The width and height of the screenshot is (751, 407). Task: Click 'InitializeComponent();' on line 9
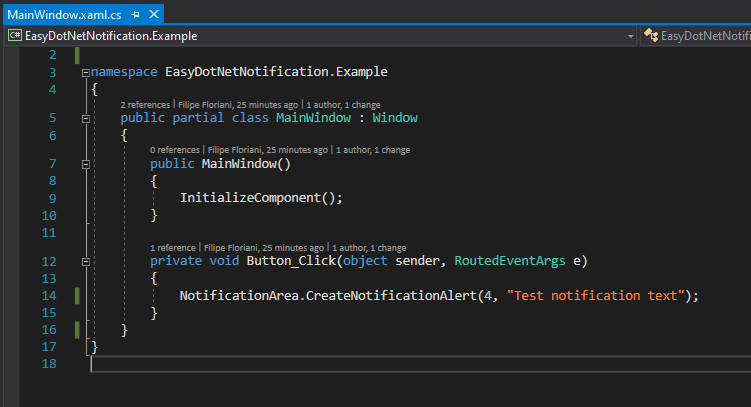262,198
